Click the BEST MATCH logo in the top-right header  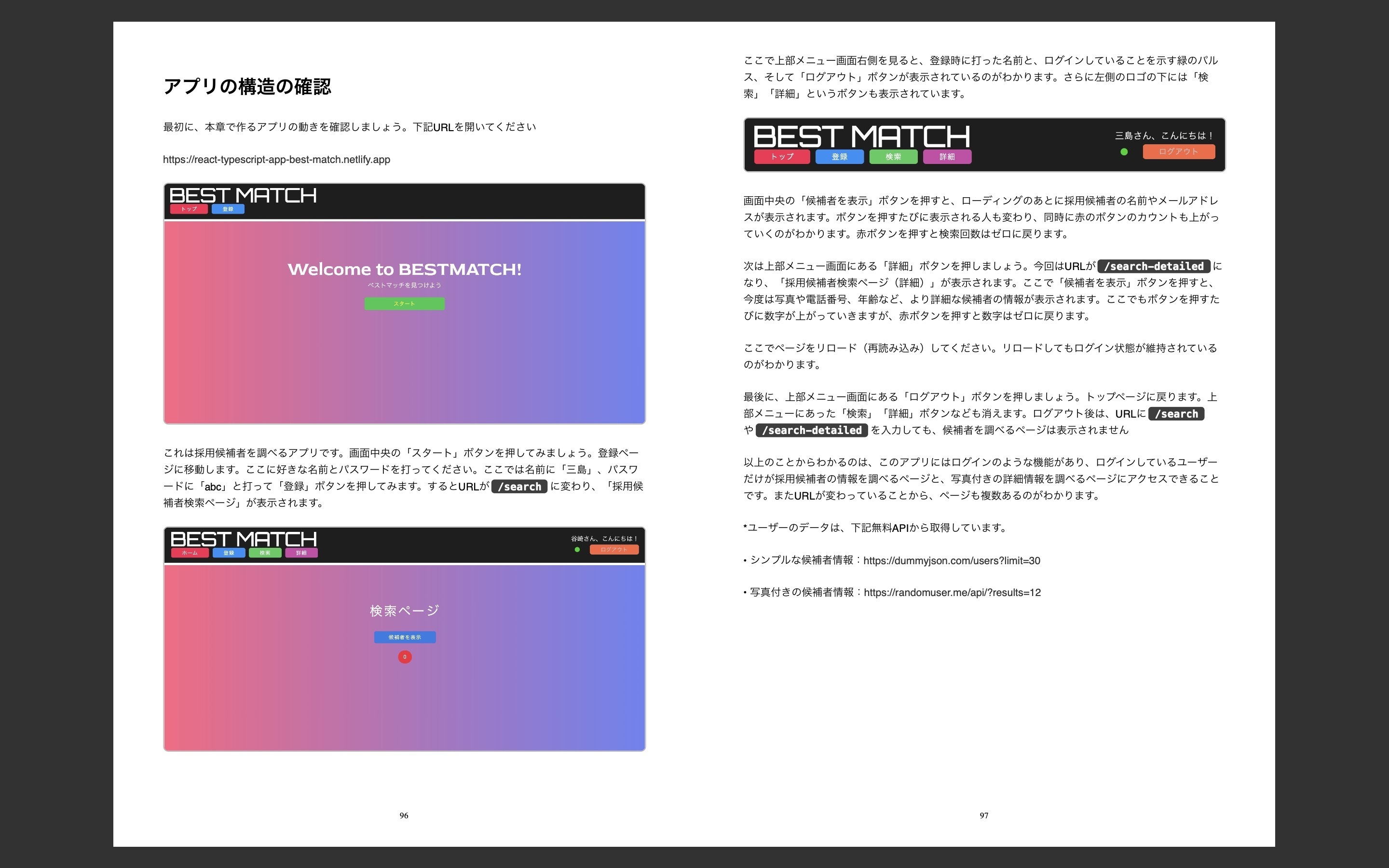pyautogui.click(x=861, y=136)
